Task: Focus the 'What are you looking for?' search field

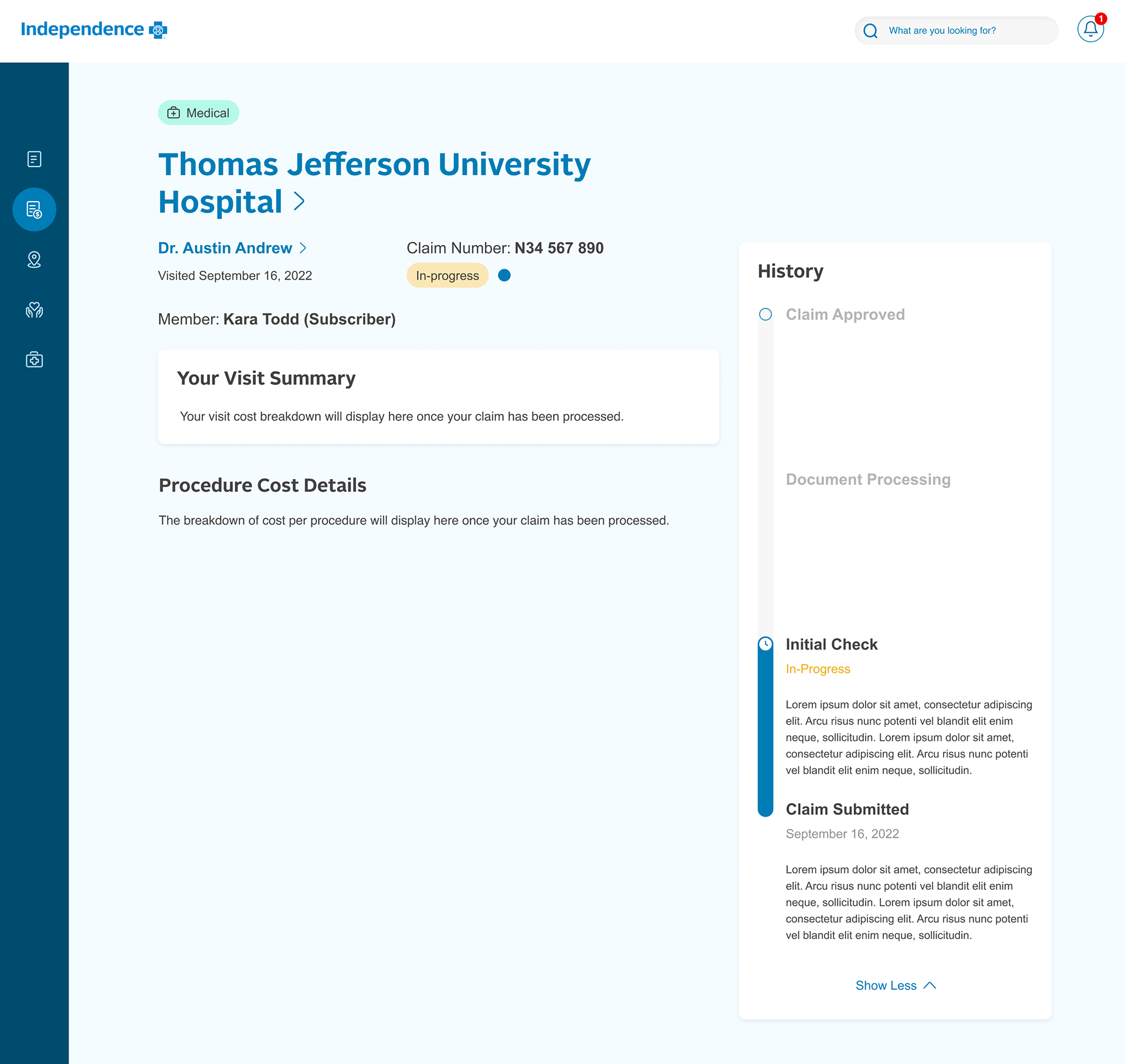Action: tap(956, 30)
